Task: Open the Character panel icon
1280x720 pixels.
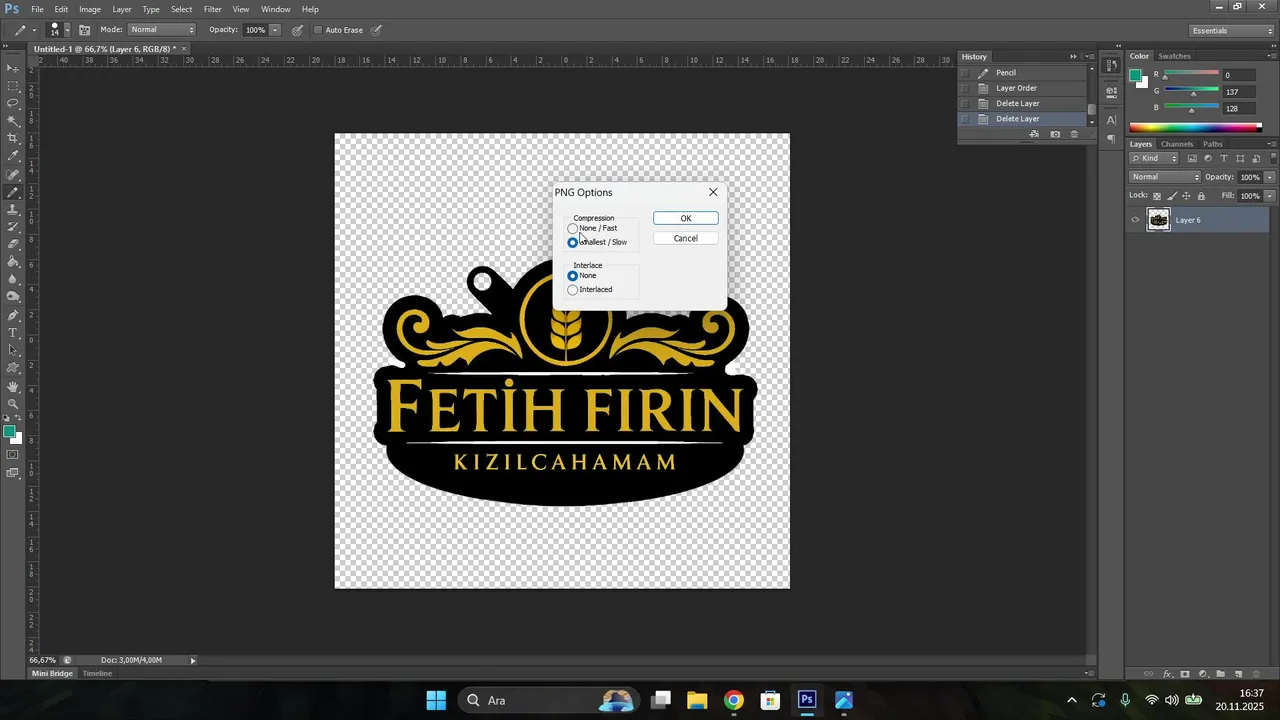Action: pos(1112,120)
